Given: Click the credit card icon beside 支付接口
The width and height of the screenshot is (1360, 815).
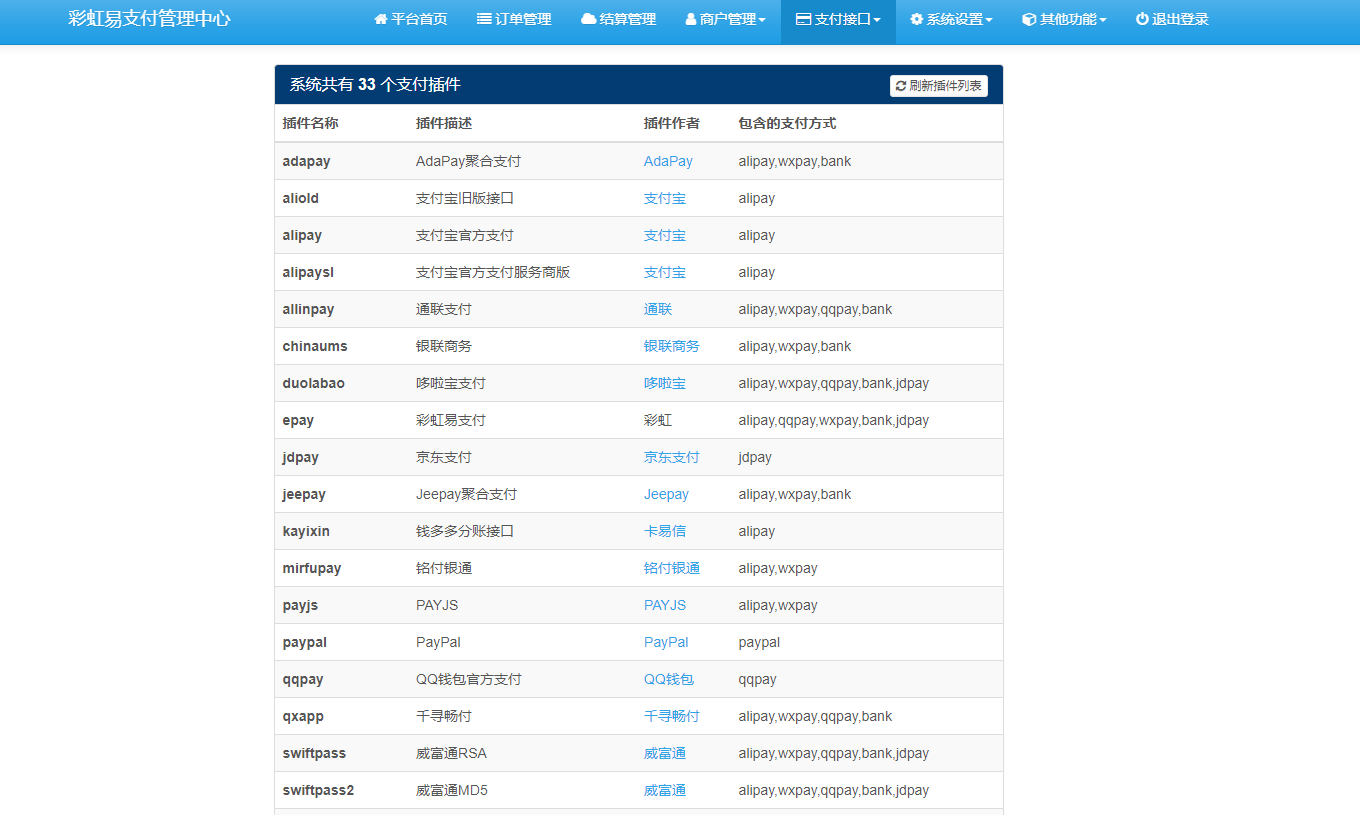Looking at the screenshot, I should pos(803,19).
